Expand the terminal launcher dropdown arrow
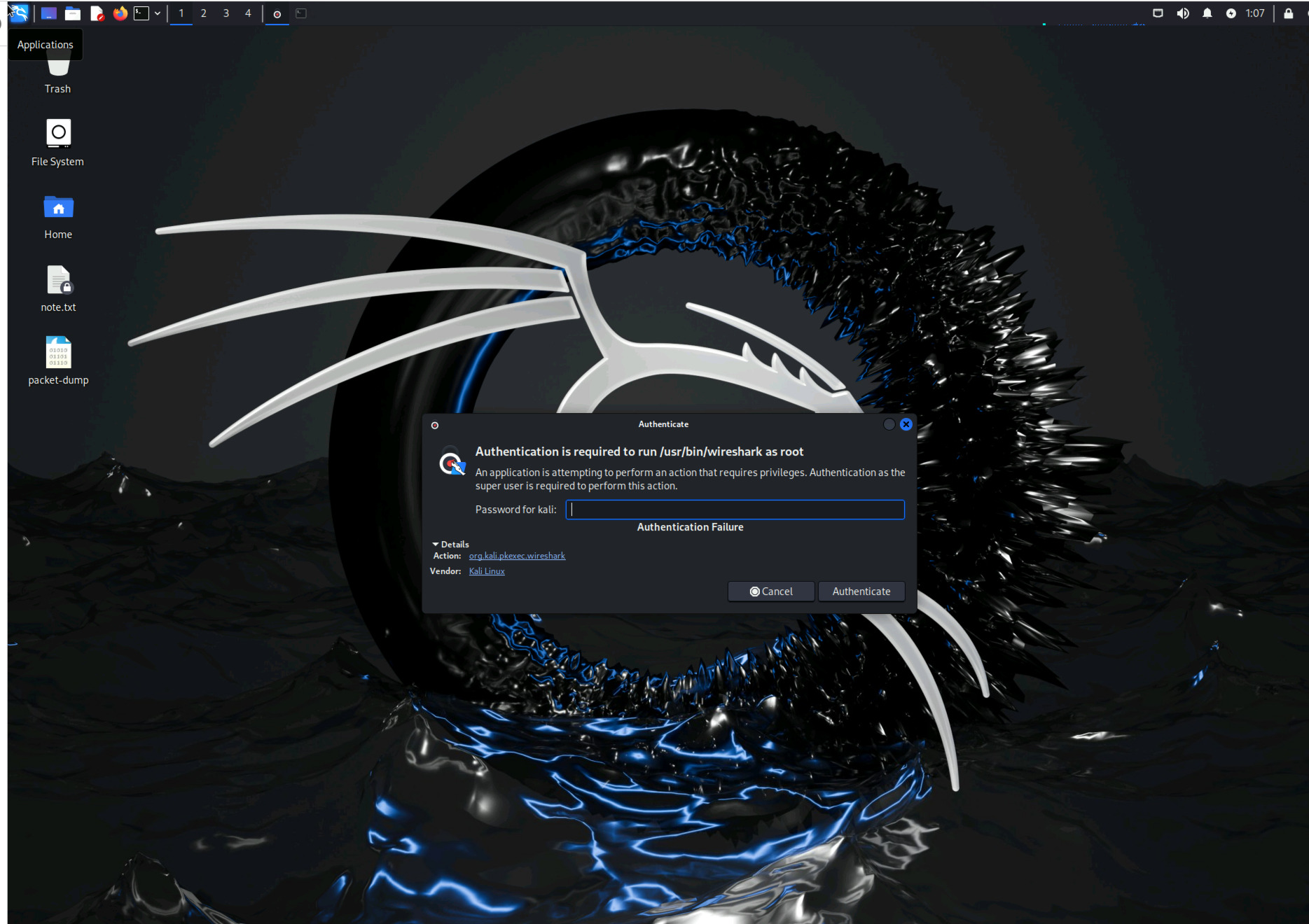 pyautogui.click(x=158, y=13)
